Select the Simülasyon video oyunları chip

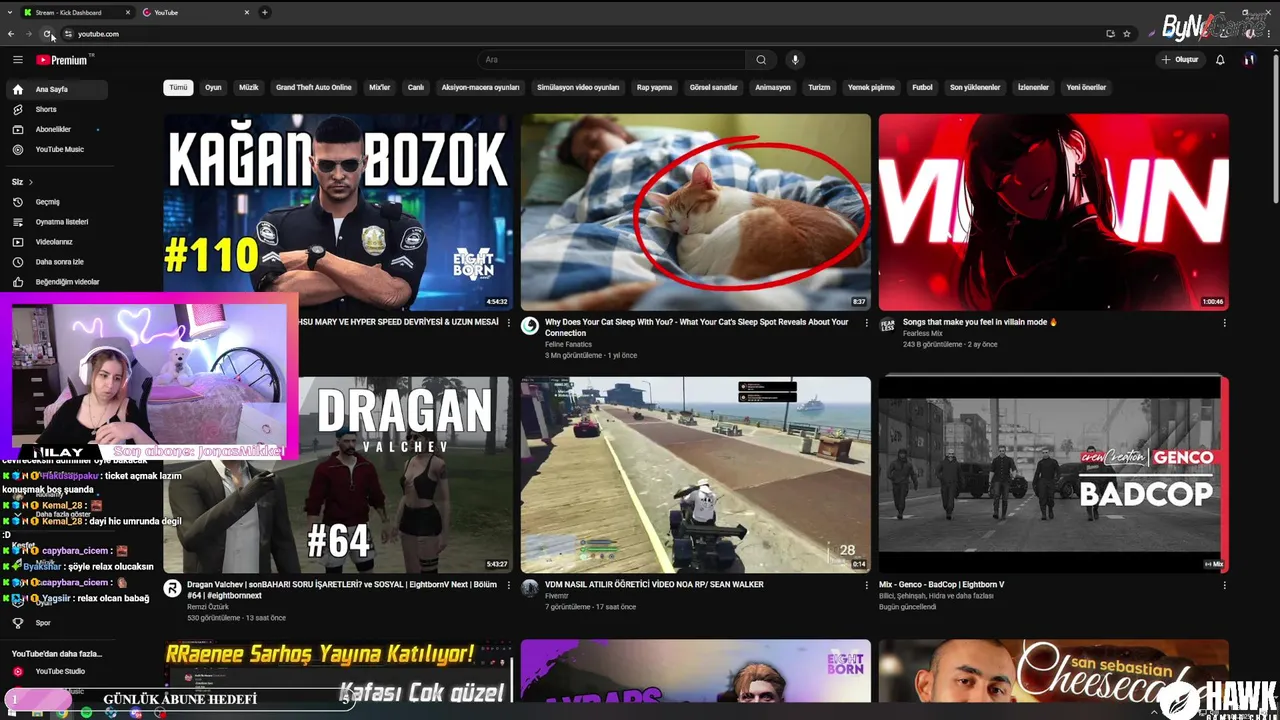pos(578,87)
